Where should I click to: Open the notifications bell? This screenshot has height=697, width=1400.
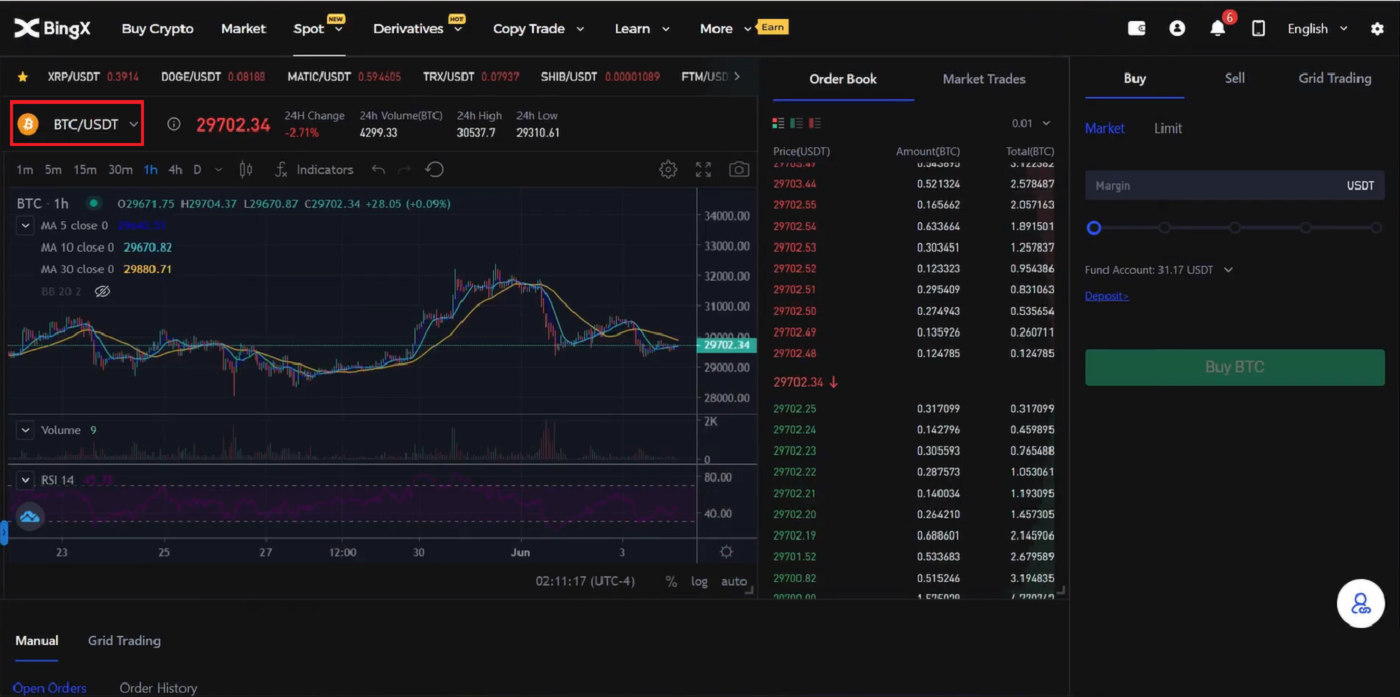(x=1217, y=29)
